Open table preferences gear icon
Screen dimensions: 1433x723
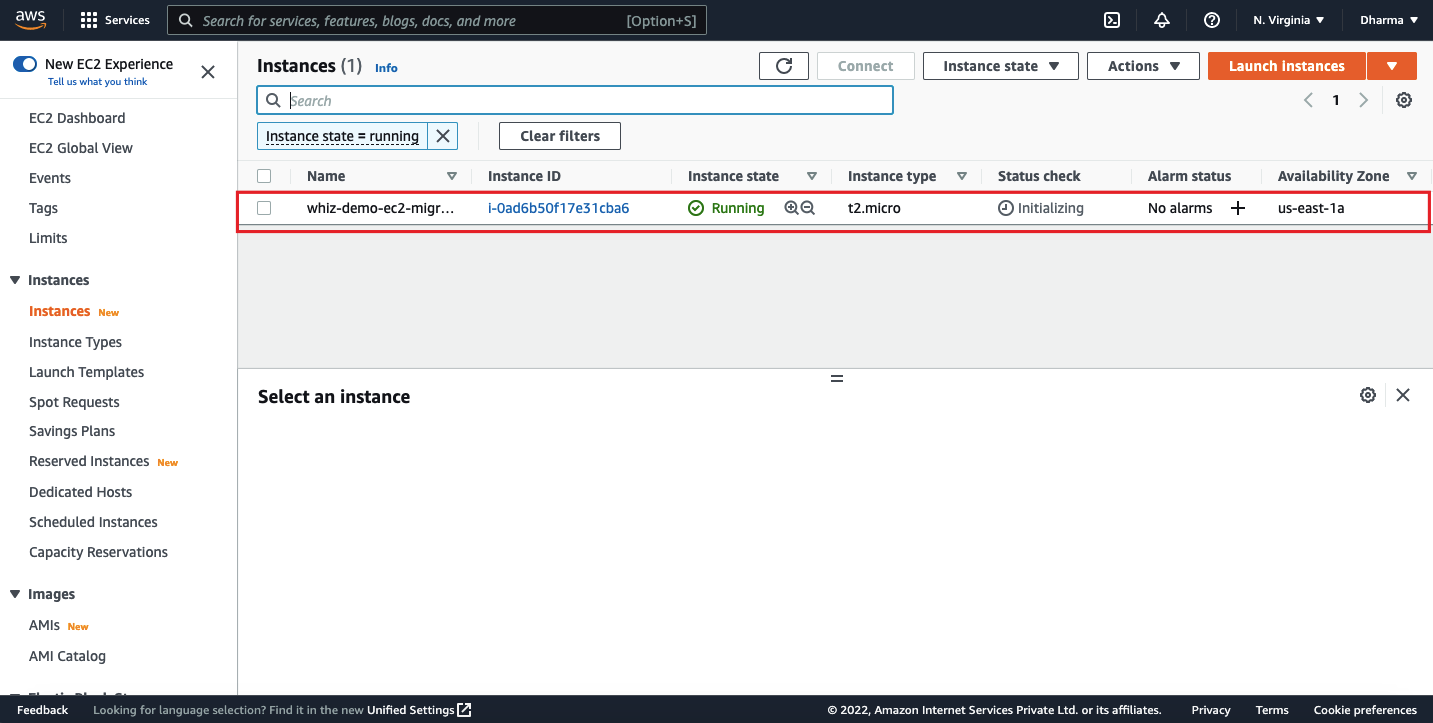click(1404, 100)
